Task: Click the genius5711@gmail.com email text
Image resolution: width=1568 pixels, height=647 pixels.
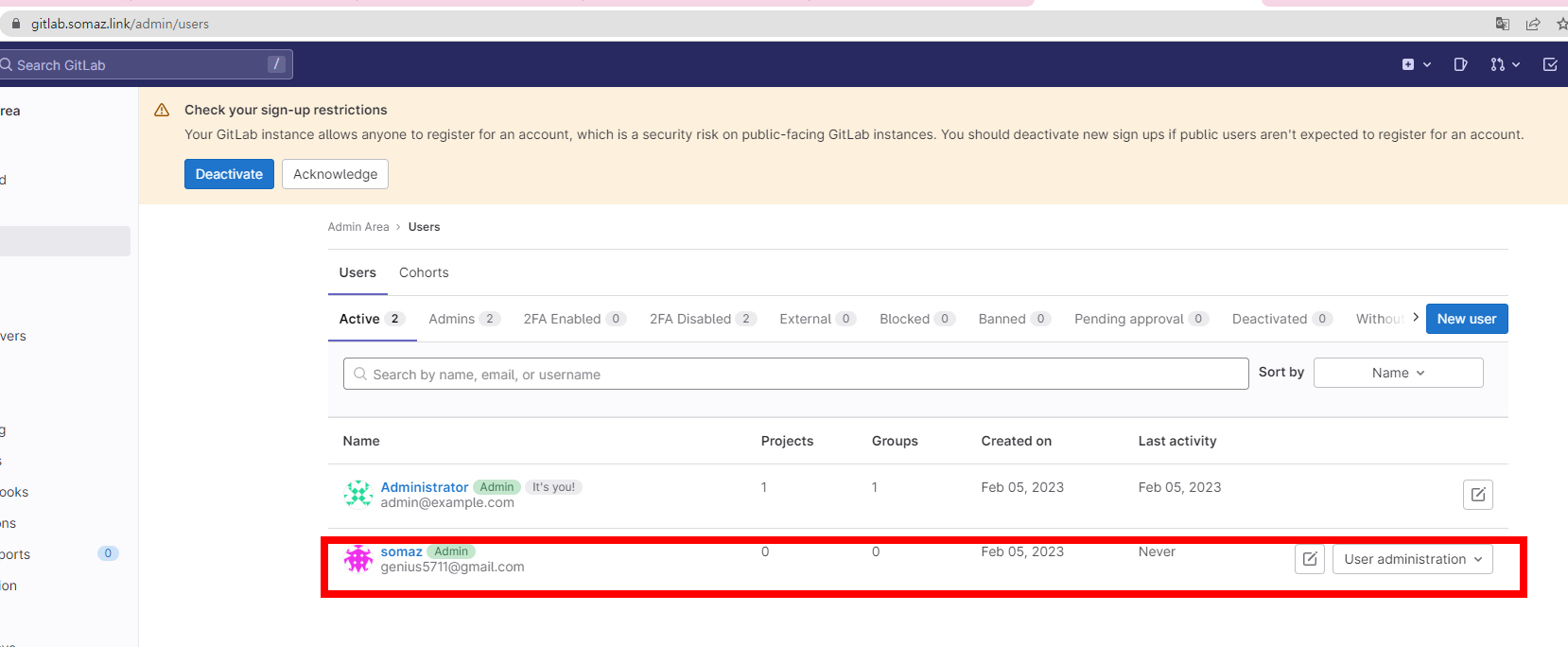Action: 452,567
